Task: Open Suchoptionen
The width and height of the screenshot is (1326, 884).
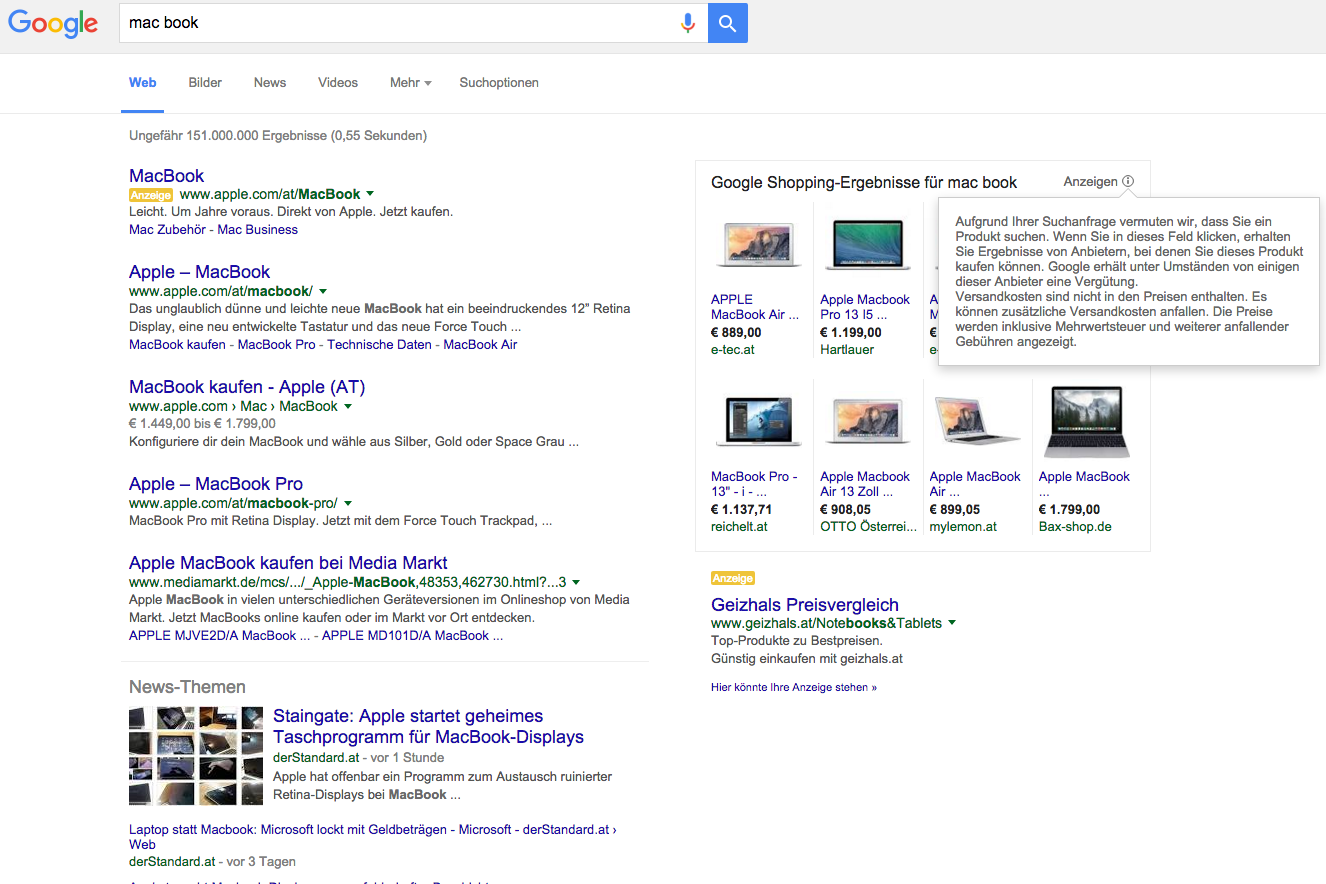Action: click(499, 83)
